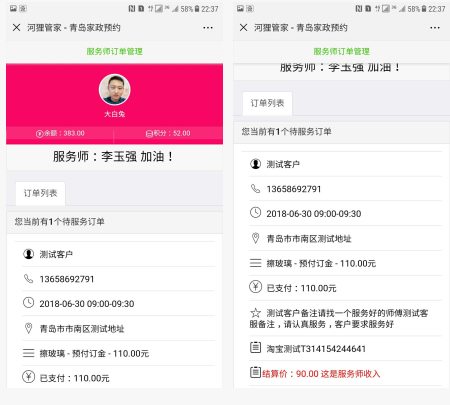This screenshot has height=405, width=450.
Task: Tap phone number 13658692791 on left screen
Action: coord(67,279)
